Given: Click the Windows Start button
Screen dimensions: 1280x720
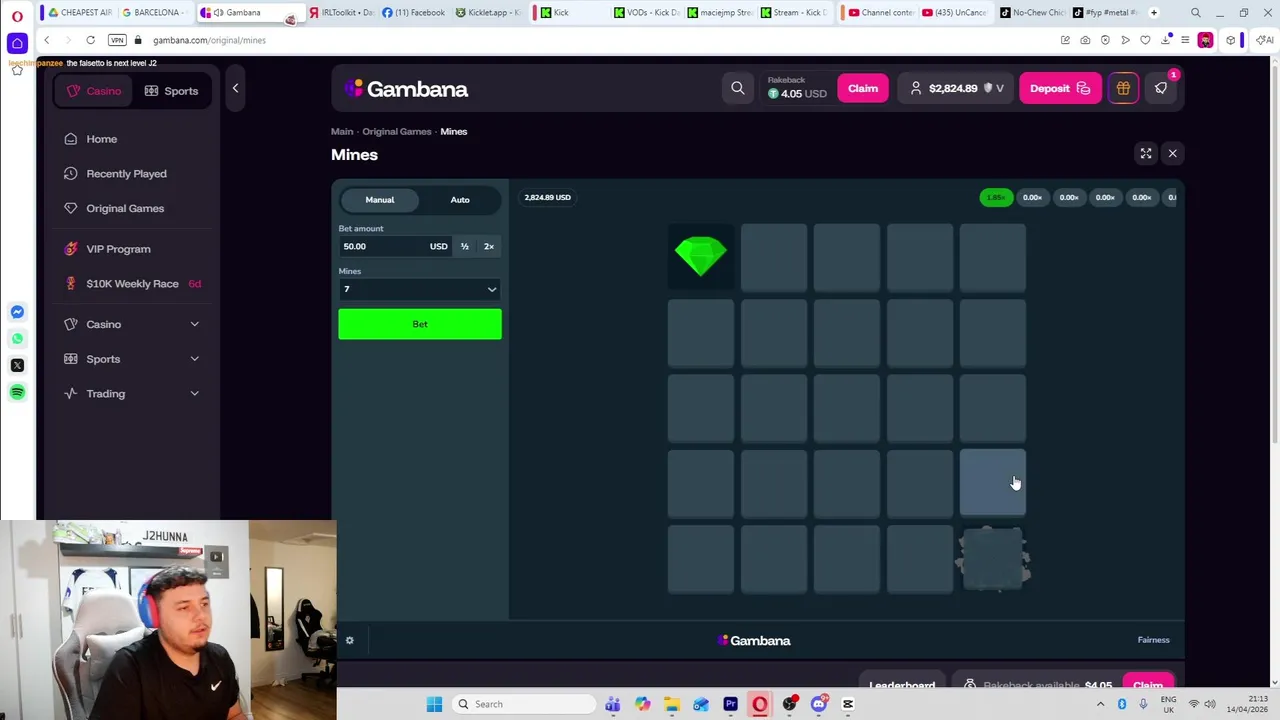Looking at the screenshot, I should tap(434, 704).
